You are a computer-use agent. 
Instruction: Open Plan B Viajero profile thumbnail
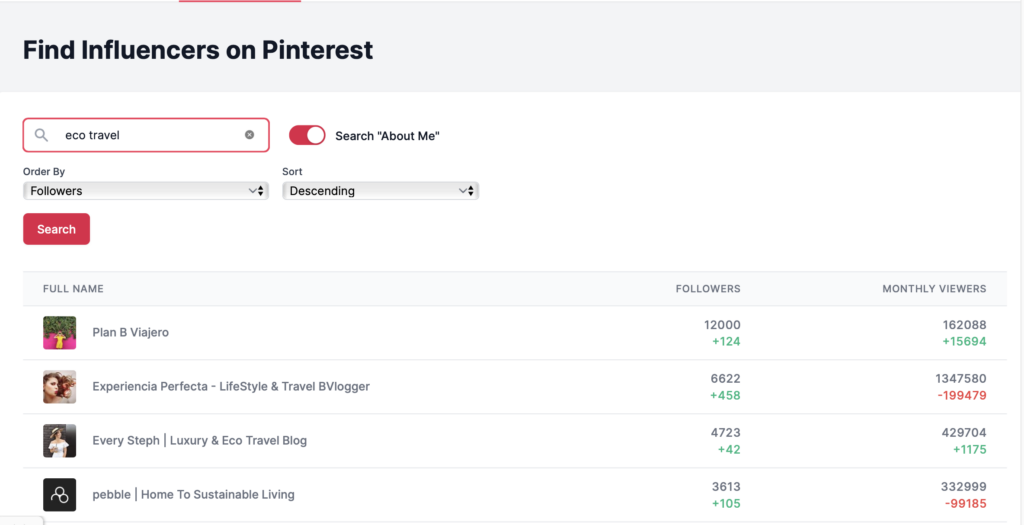[59, 332]
